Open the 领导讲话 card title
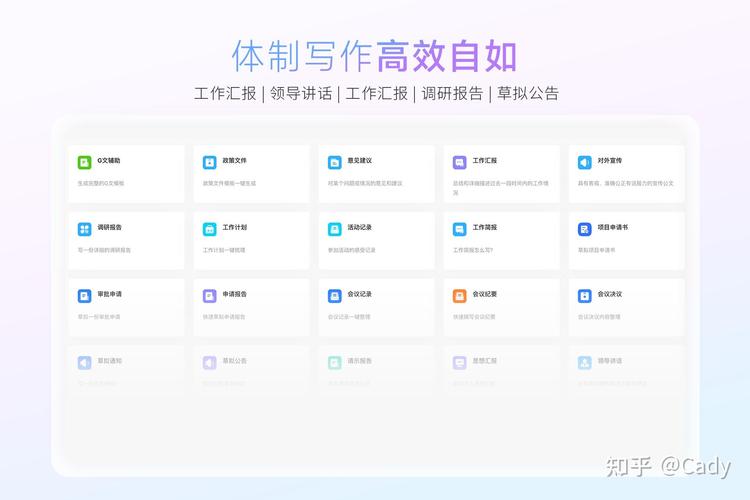This screenshot has width=750, height=500. pyautogui.click(x=609, y=361)
